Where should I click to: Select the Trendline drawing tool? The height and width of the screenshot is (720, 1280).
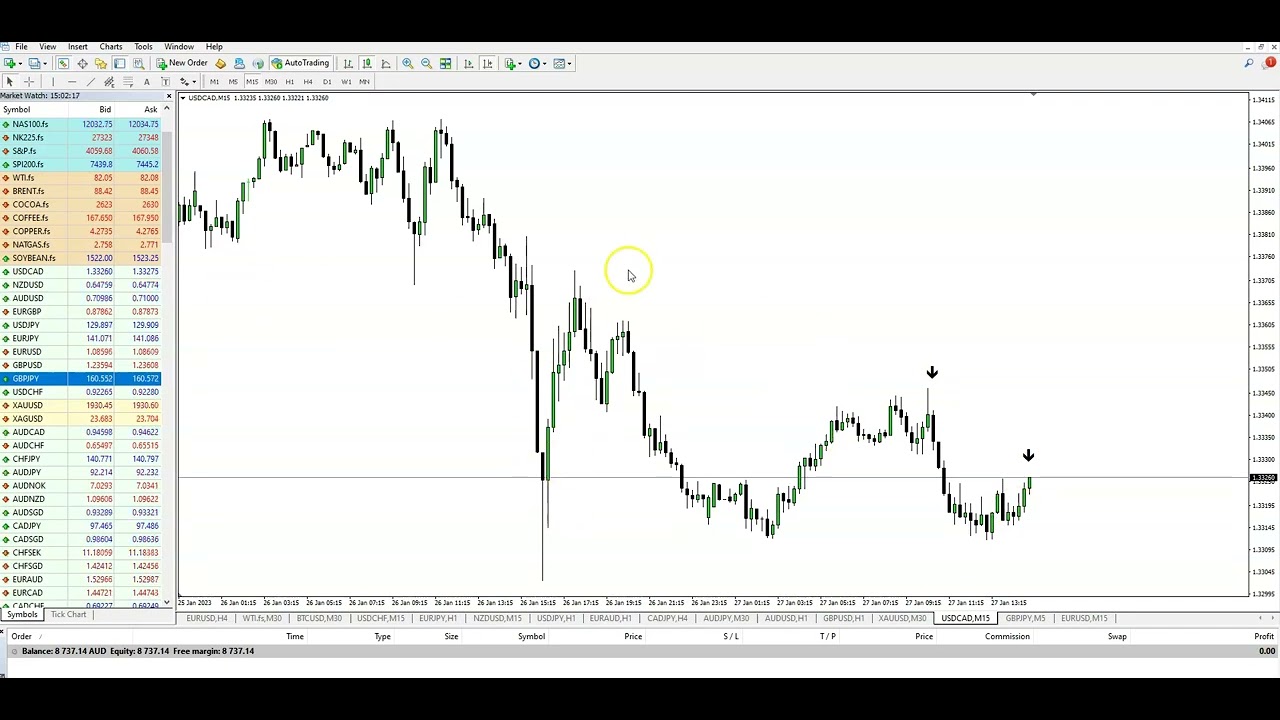point(90,82)
